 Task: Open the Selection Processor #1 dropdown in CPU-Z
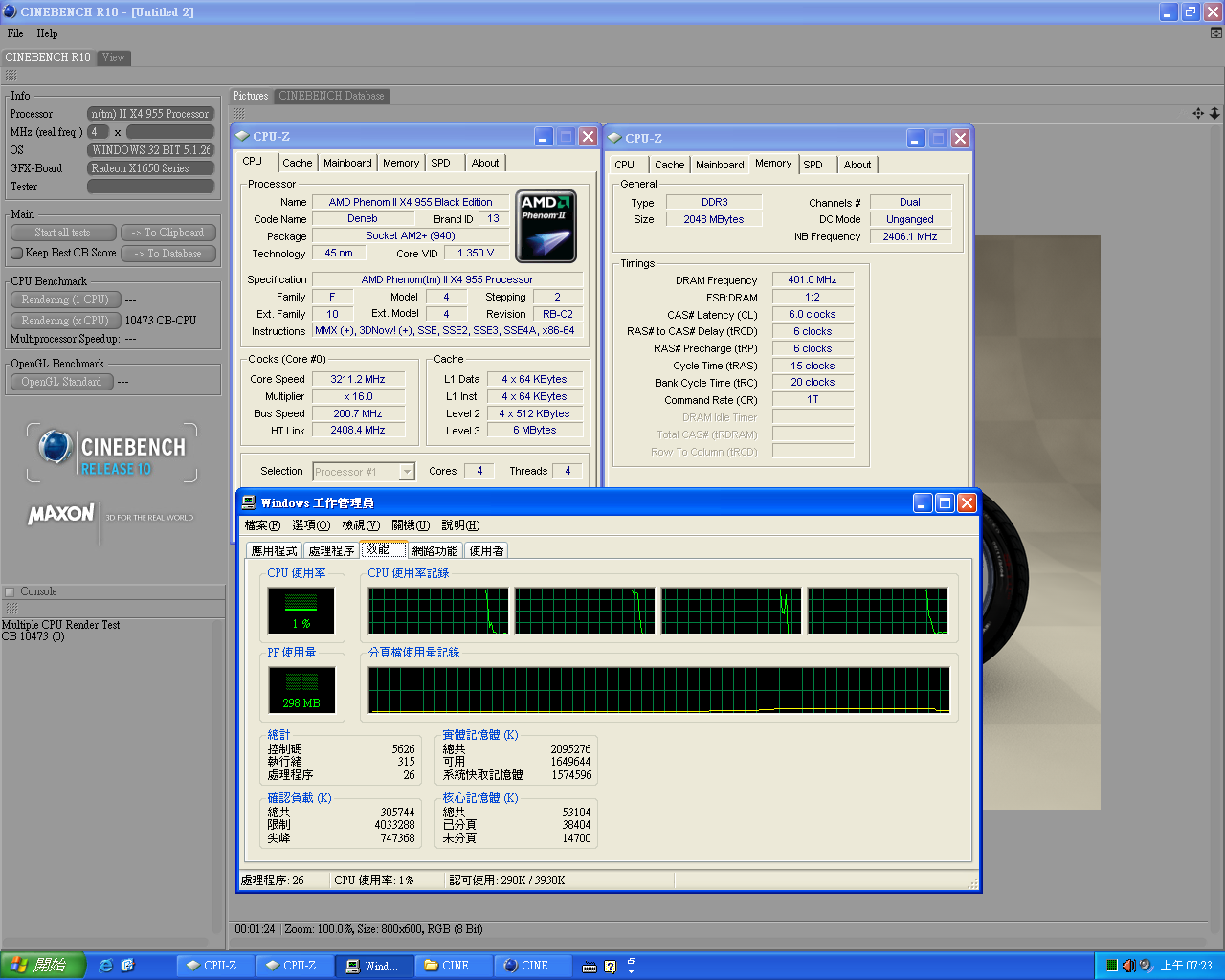(x=407, y=471)
